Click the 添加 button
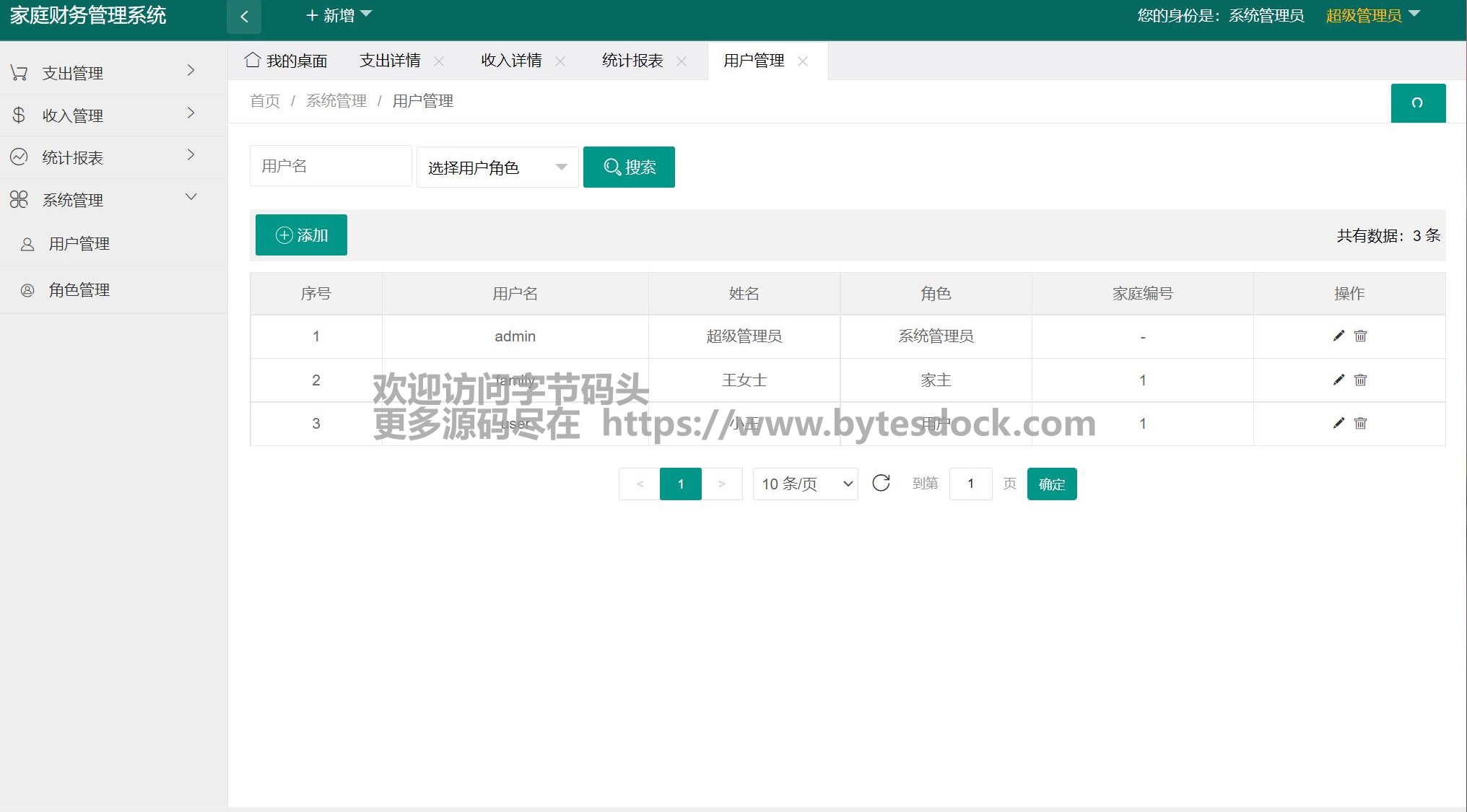 click(x=301, y=235)
